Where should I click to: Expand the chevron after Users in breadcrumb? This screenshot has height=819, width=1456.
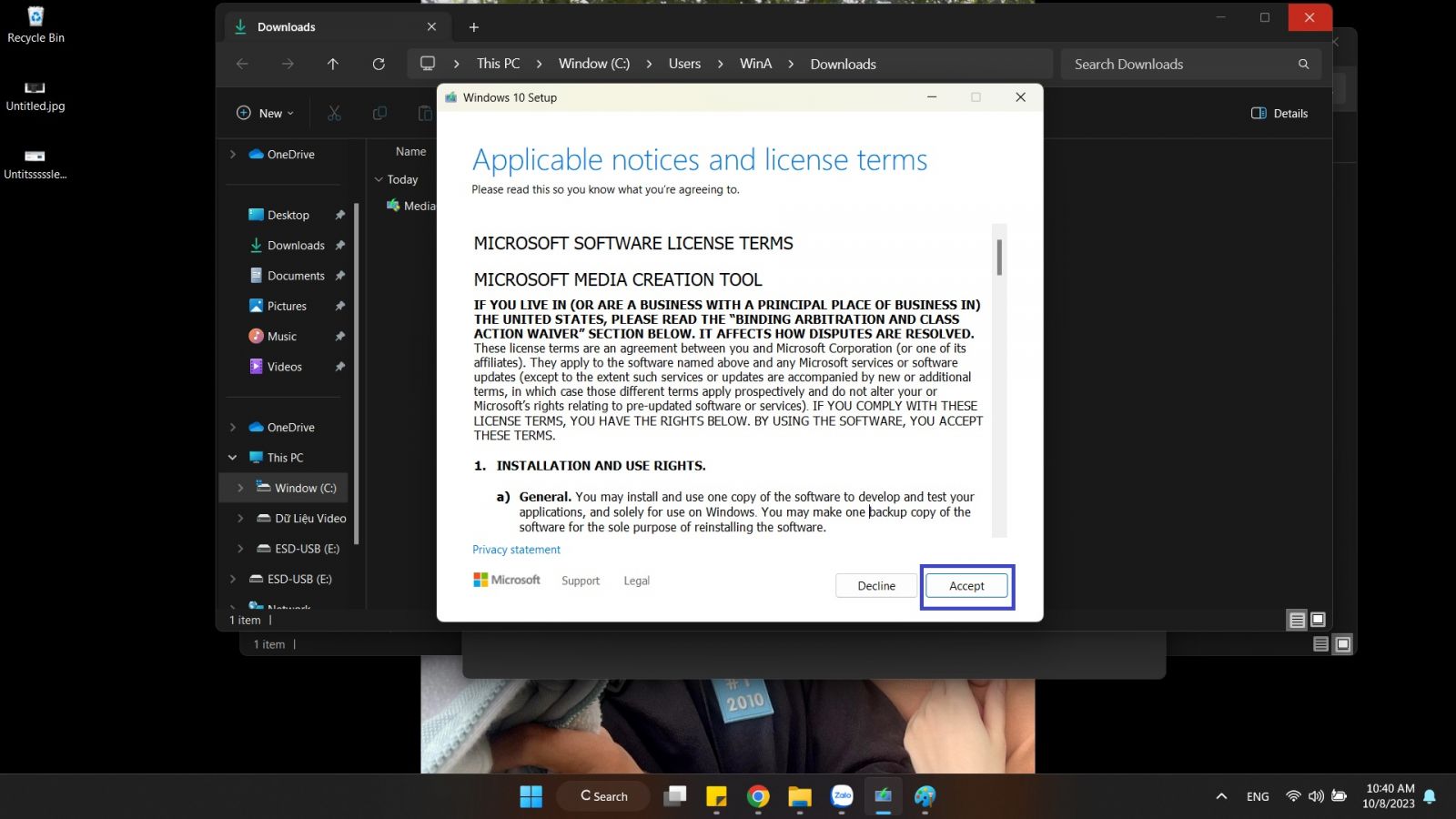click(x=720, y=64)
